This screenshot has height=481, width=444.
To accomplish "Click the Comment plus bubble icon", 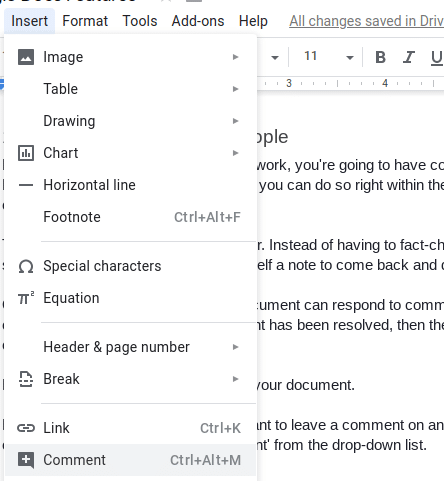I will point(26,460).
